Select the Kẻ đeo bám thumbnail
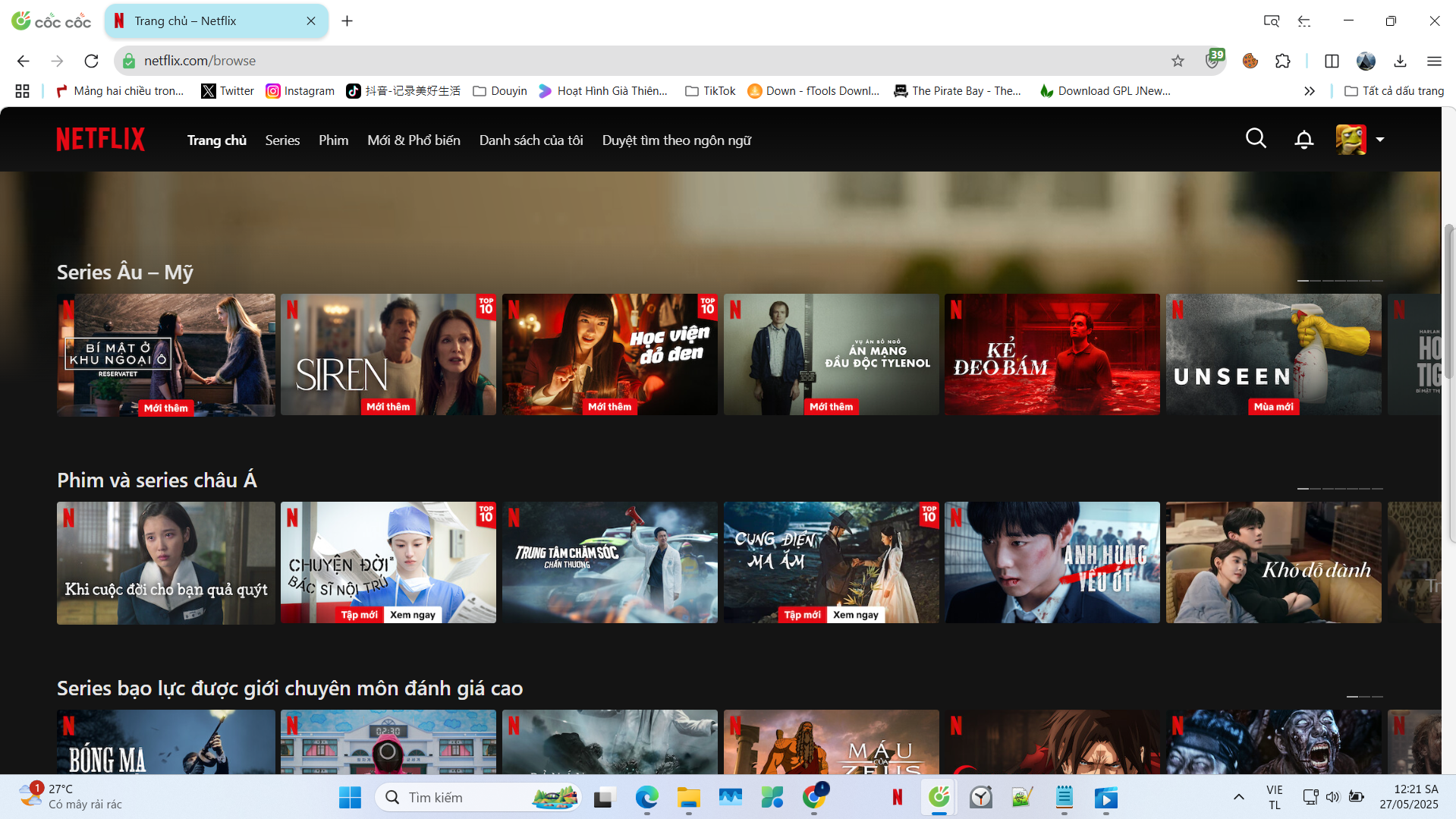 (x=1052, y=354)
